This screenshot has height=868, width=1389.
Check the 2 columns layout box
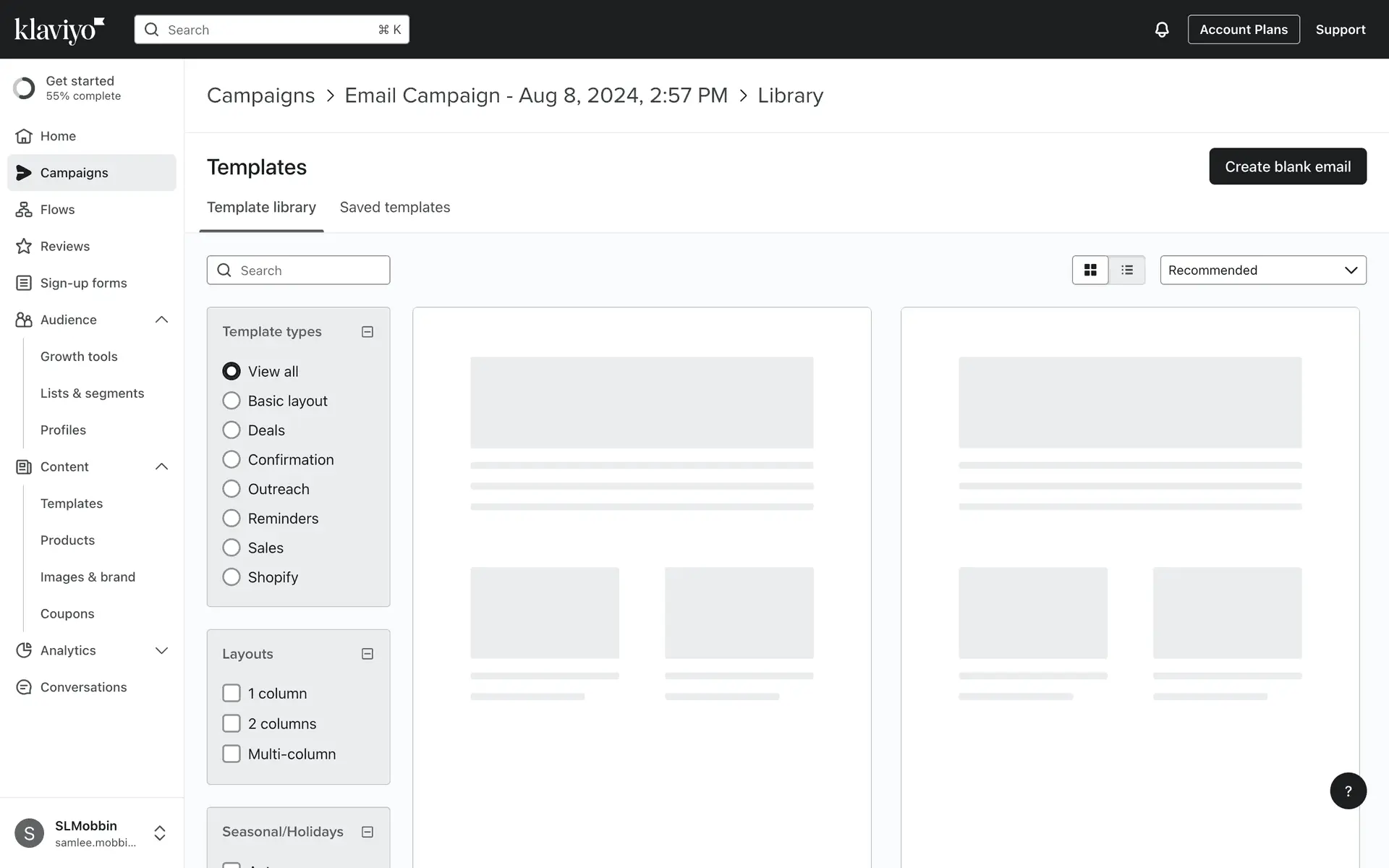tap(231, 723)
